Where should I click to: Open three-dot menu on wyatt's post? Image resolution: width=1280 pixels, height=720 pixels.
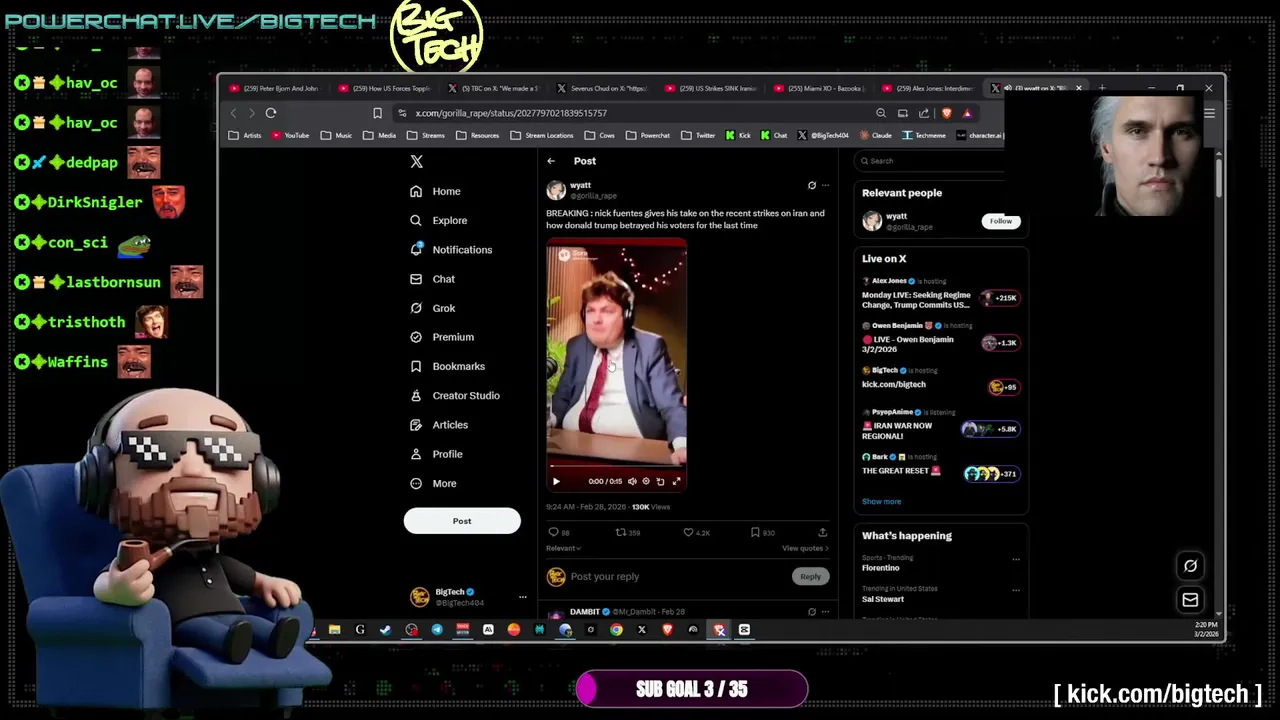pos(825,185)
